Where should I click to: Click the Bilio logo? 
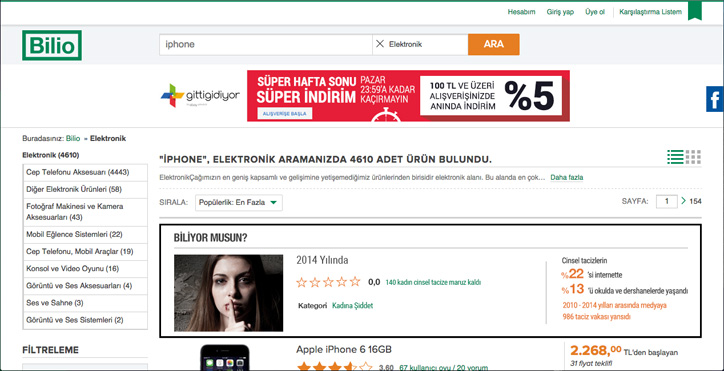coord(52,45)
